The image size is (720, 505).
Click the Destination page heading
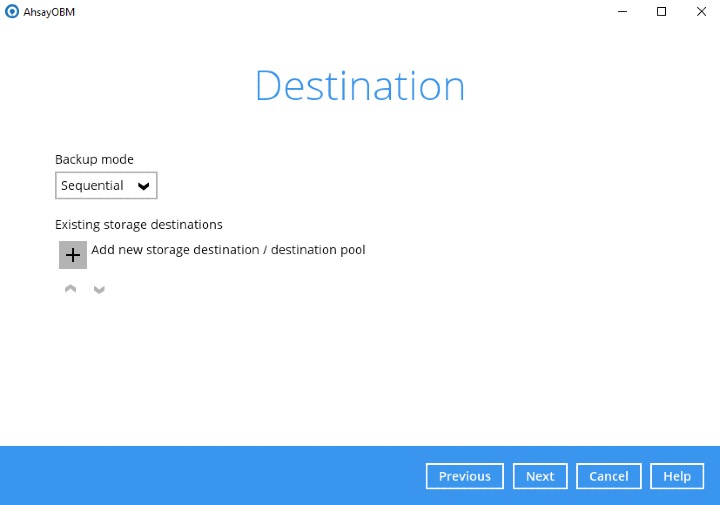[360, 87]
